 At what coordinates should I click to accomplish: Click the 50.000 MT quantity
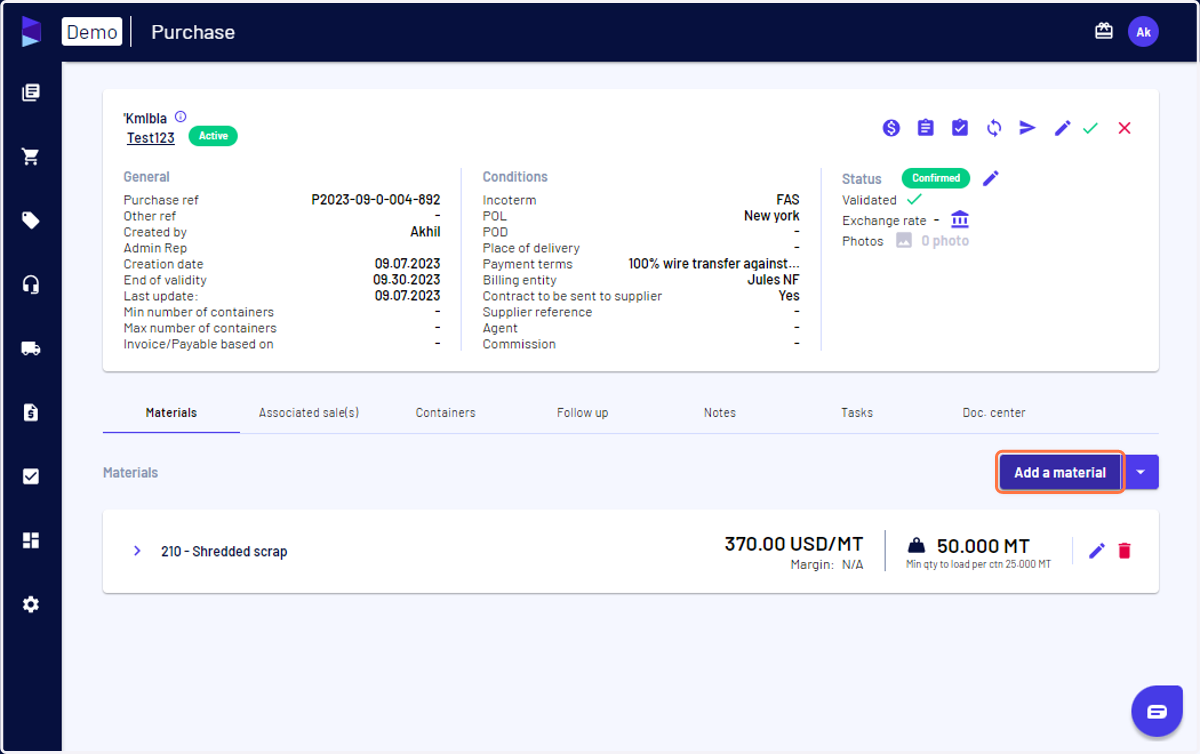(983, 546)
